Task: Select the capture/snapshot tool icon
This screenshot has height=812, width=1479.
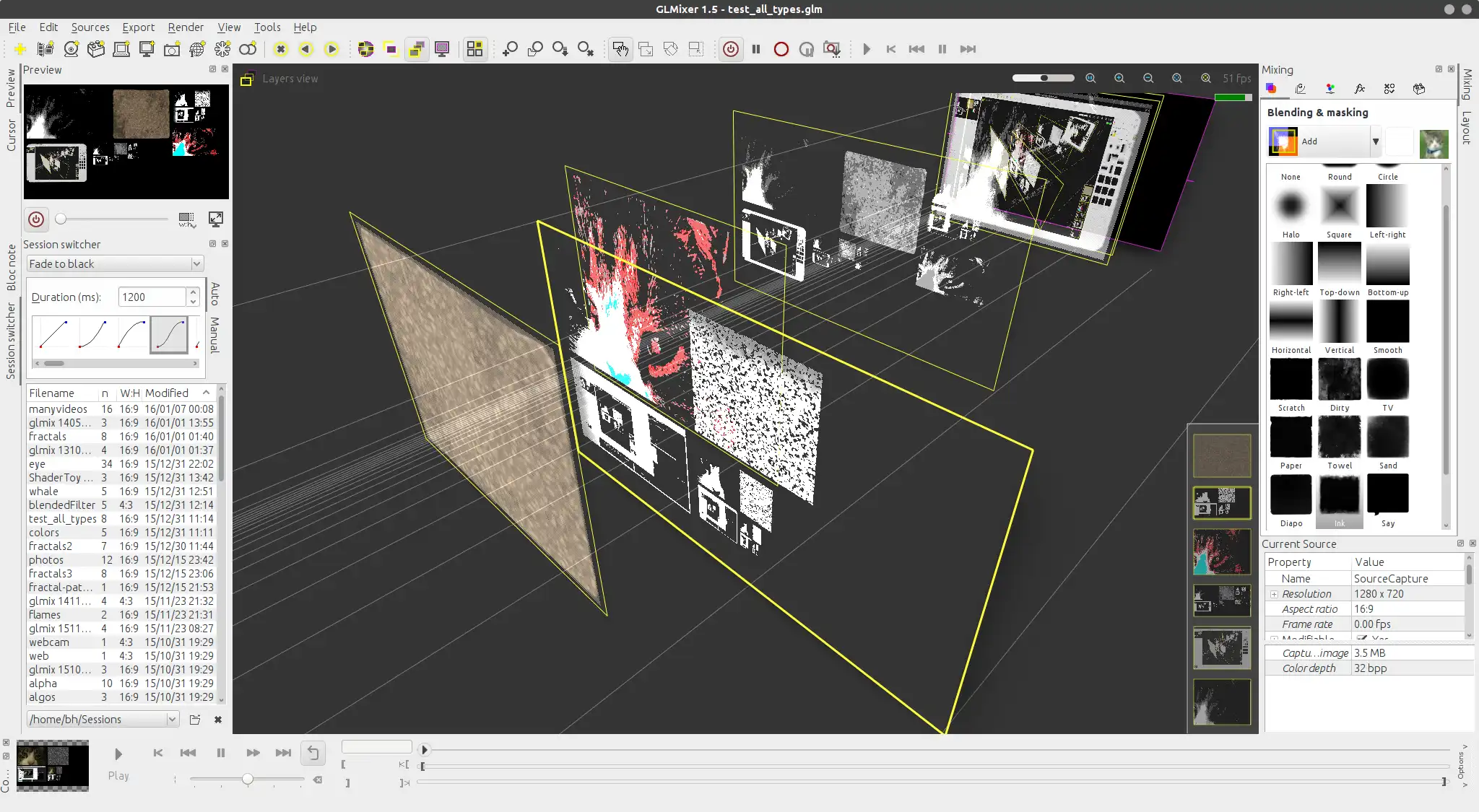Action: (x=834, y=48)
